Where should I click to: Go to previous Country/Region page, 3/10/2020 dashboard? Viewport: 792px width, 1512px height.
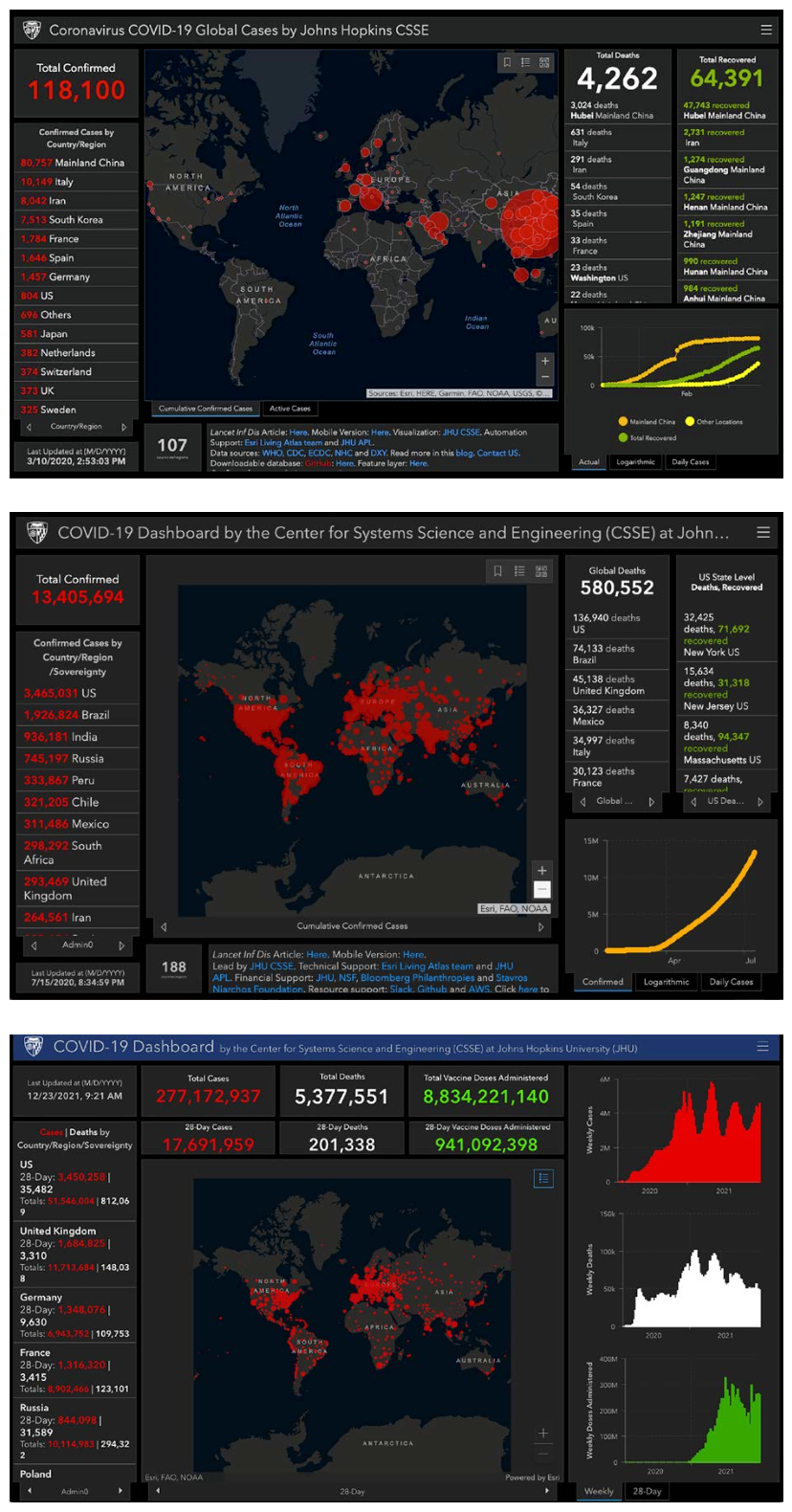point(29,427)
